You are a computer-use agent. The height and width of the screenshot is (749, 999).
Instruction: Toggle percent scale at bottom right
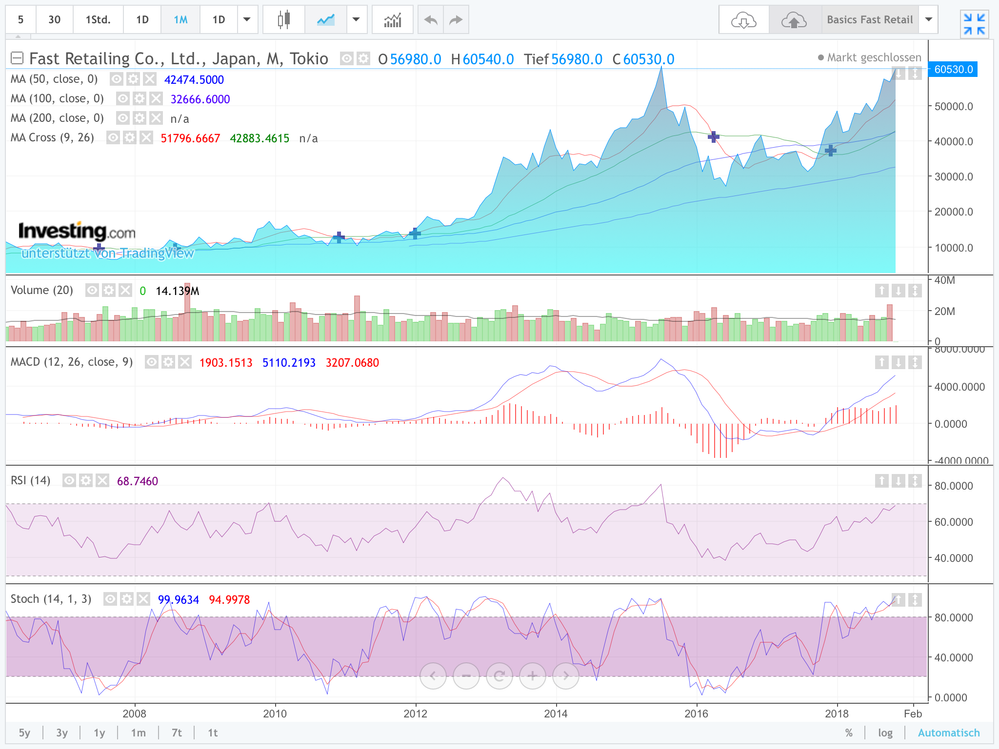[849, 733]
